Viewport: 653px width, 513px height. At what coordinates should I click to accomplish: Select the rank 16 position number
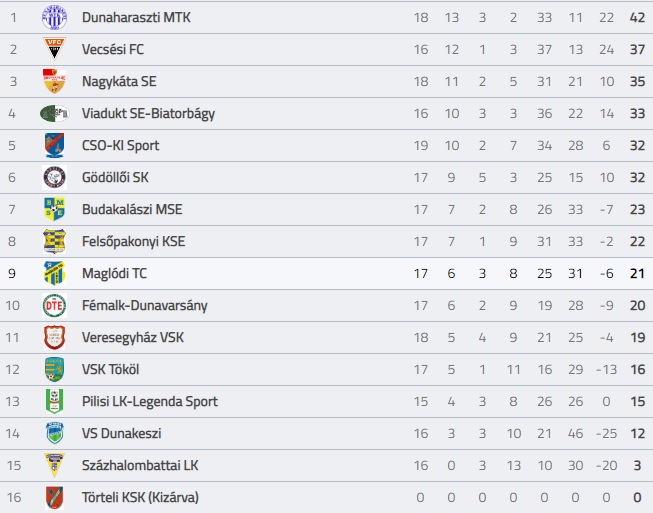click(x=14, y=498)
